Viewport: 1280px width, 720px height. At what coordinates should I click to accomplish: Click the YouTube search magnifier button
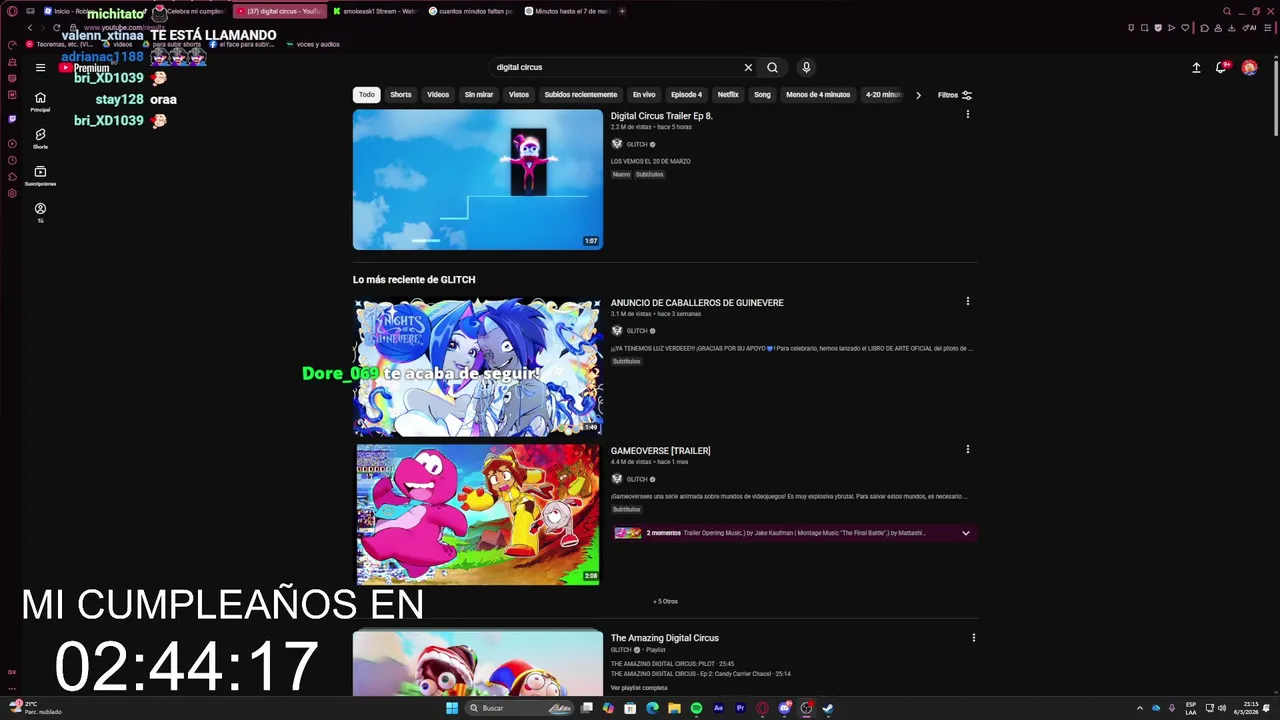[772, 67]
